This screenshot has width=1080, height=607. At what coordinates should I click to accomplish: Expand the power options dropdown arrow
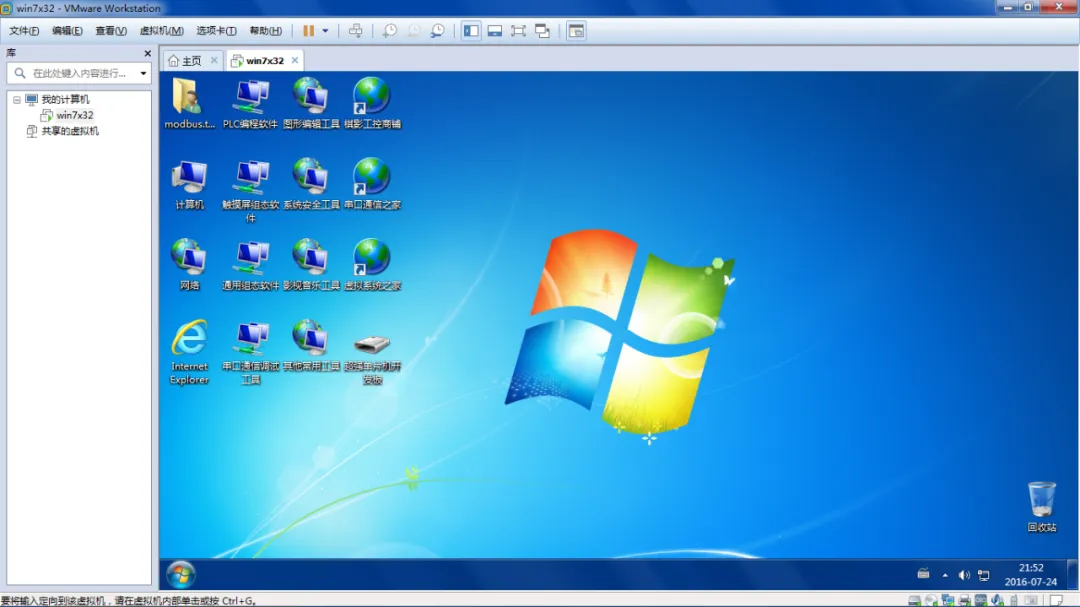[325, 31]
